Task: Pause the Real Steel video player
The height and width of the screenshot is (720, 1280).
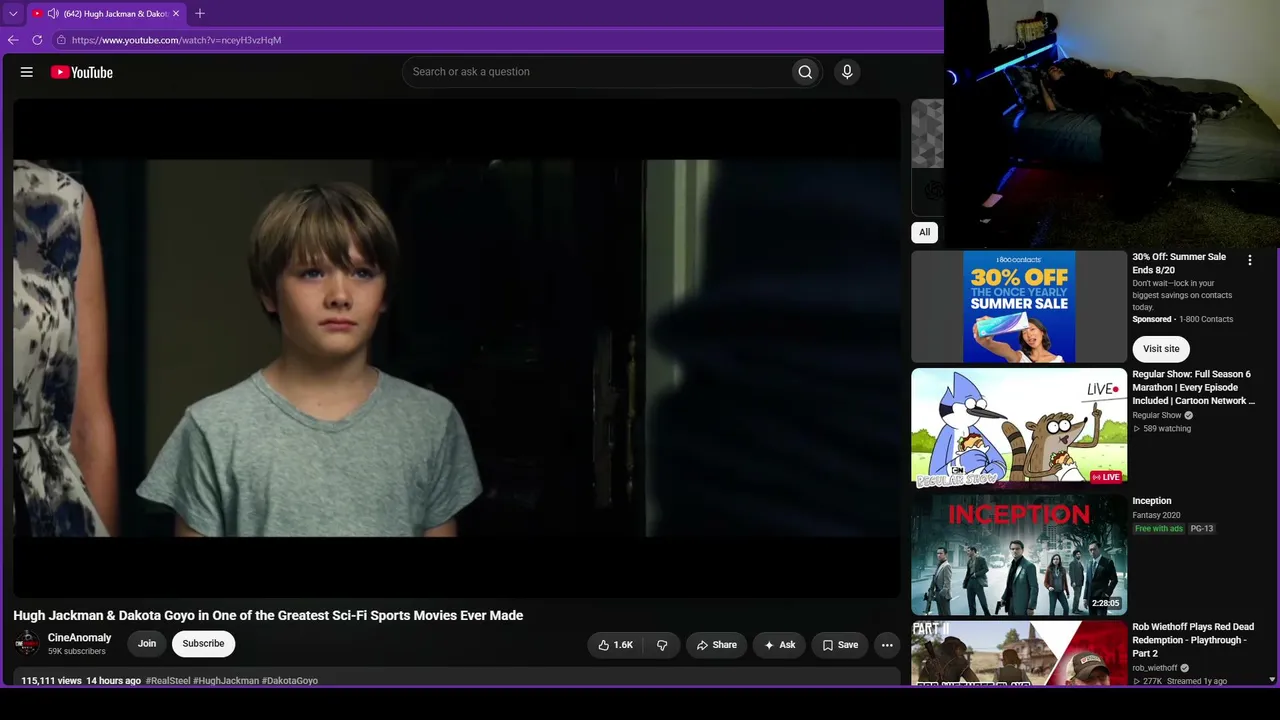Action: pyautogui.click(x=457, y=348)
